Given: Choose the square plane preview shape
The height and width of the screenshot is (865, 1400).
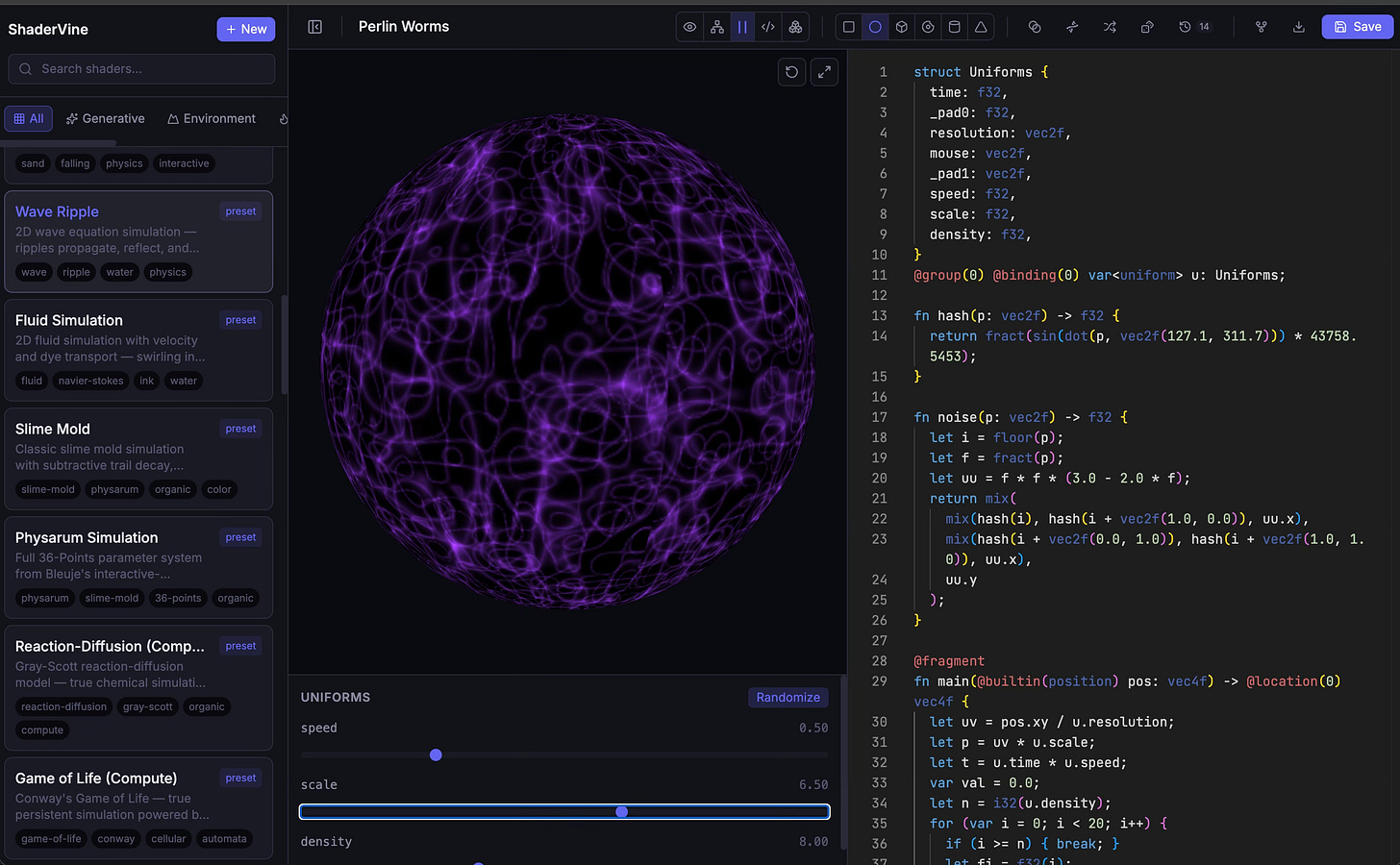Looking at the screenshot, I should pos(848,27).
